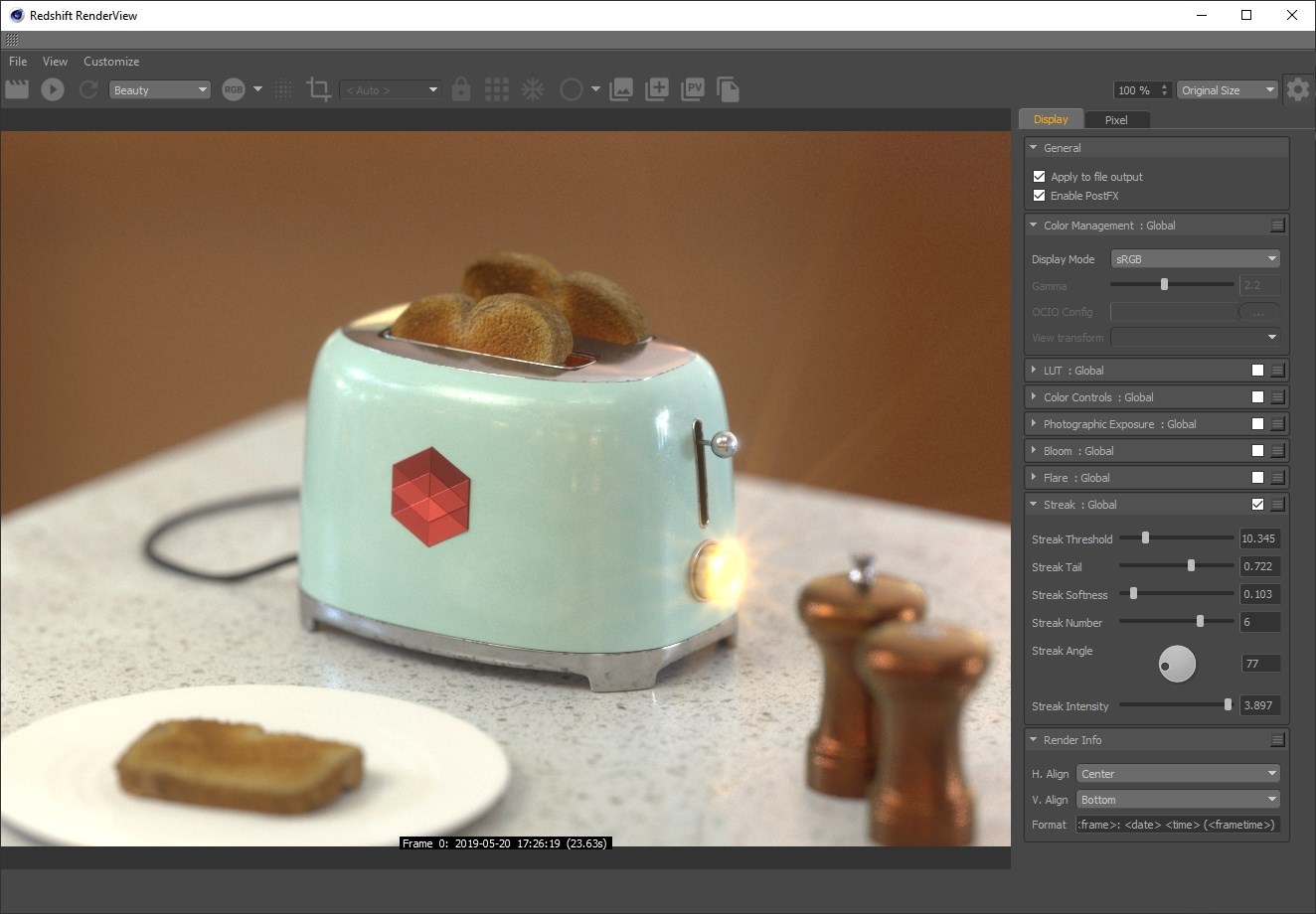Click the lock icon in toolbar
1316x914 pixels.
click(461, 89)
